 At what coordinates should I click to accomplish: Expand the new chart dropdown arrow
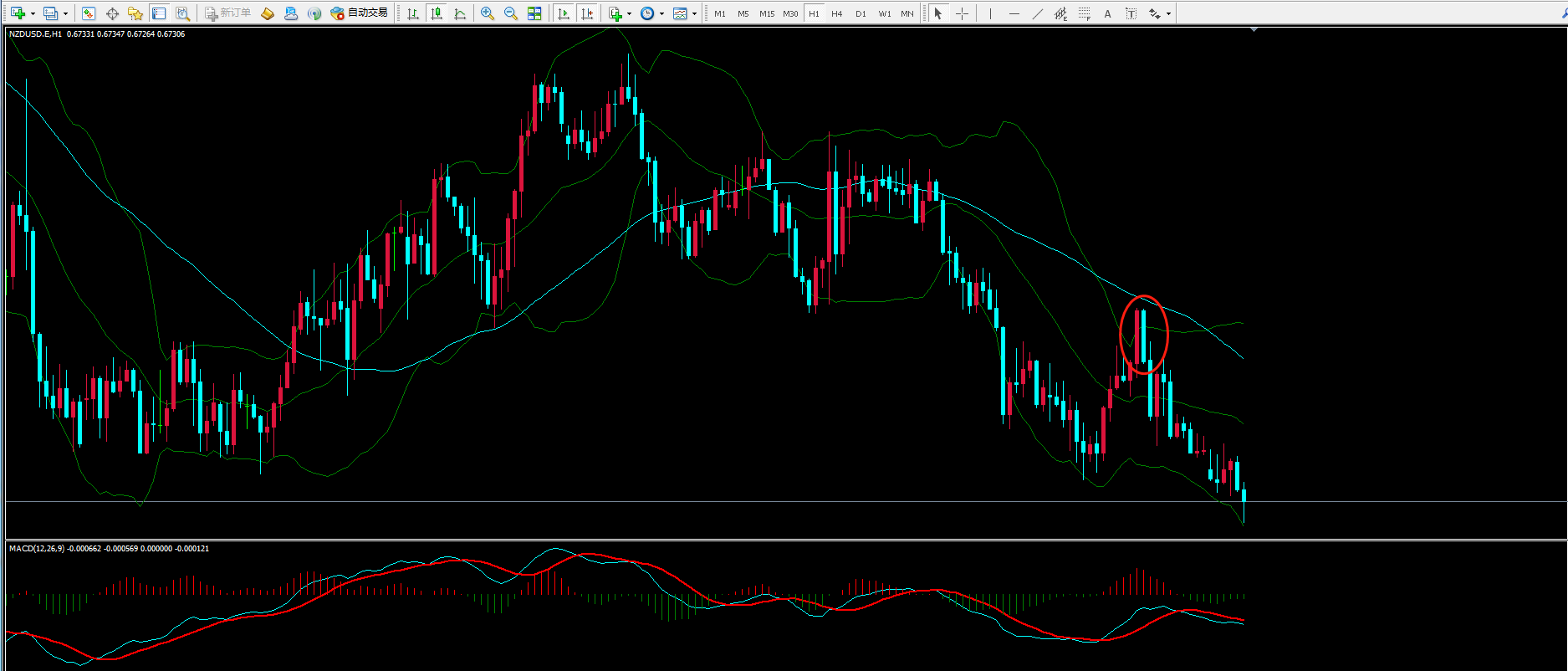click(x=33, y=13)
